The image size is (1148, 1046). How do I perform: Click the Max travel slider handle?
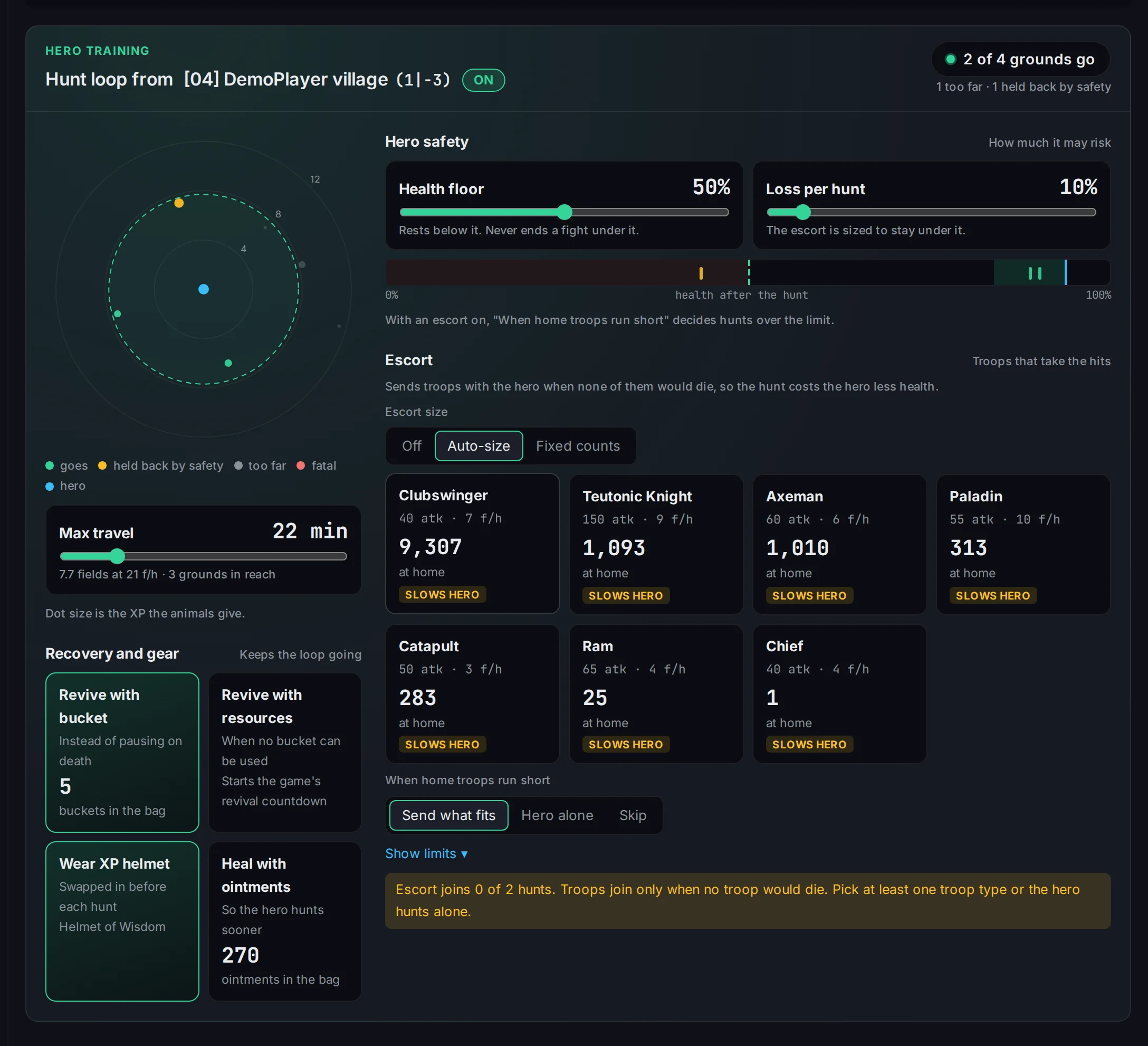(117, 556)
